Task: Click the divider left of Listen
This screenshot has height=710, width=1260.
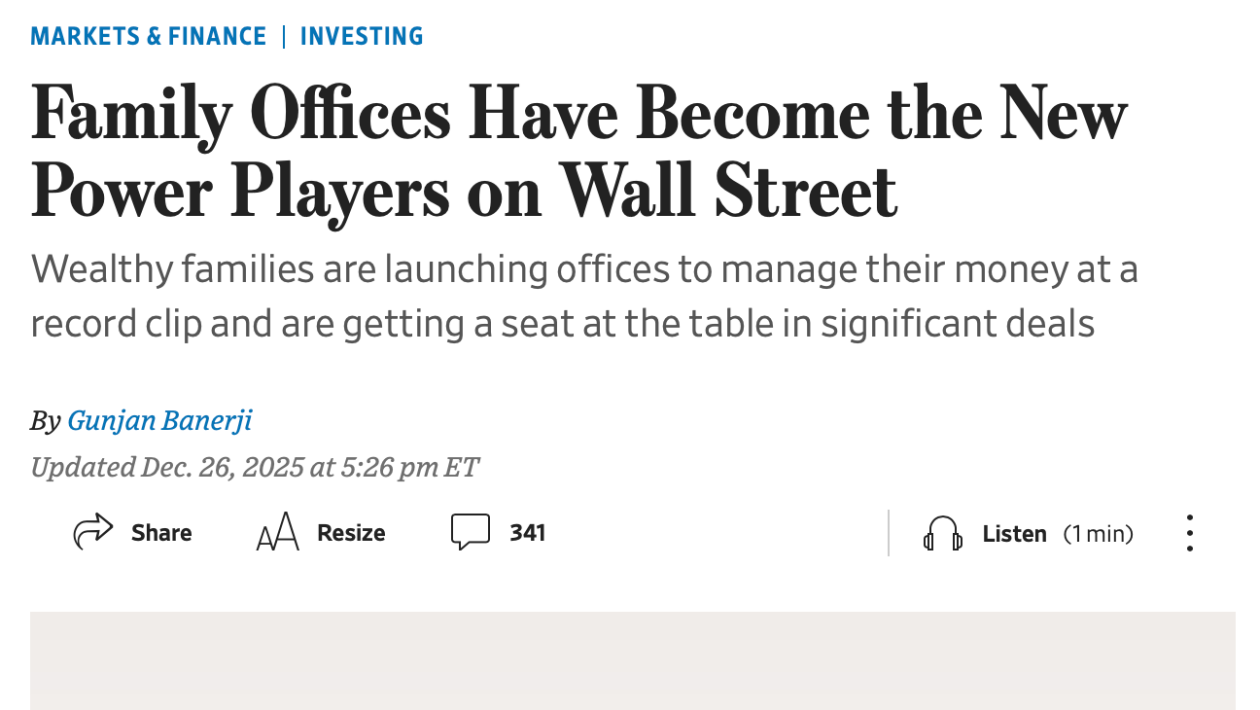Action: click(x=888, y=533)
